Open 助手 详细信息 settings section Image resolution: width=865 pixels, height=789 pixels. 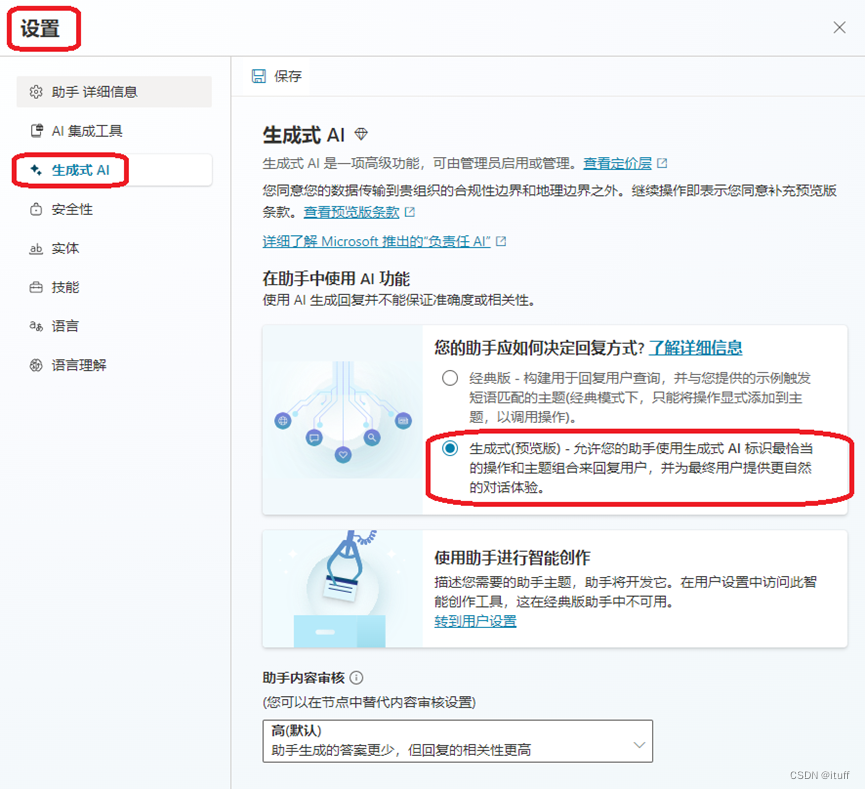pyautogui.click(x=114, y=92)
